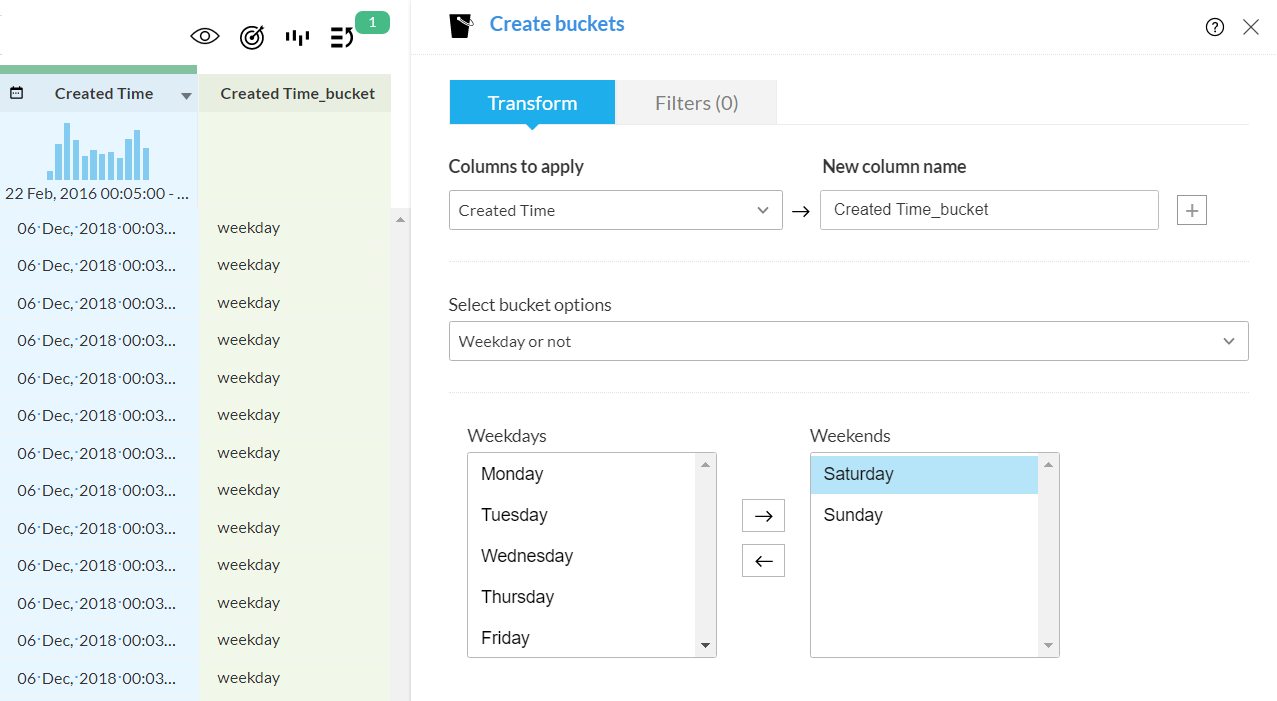Click the bar chart analysis icon
The height and width of the screenshot is (701, 1277).
pos(297,37)
